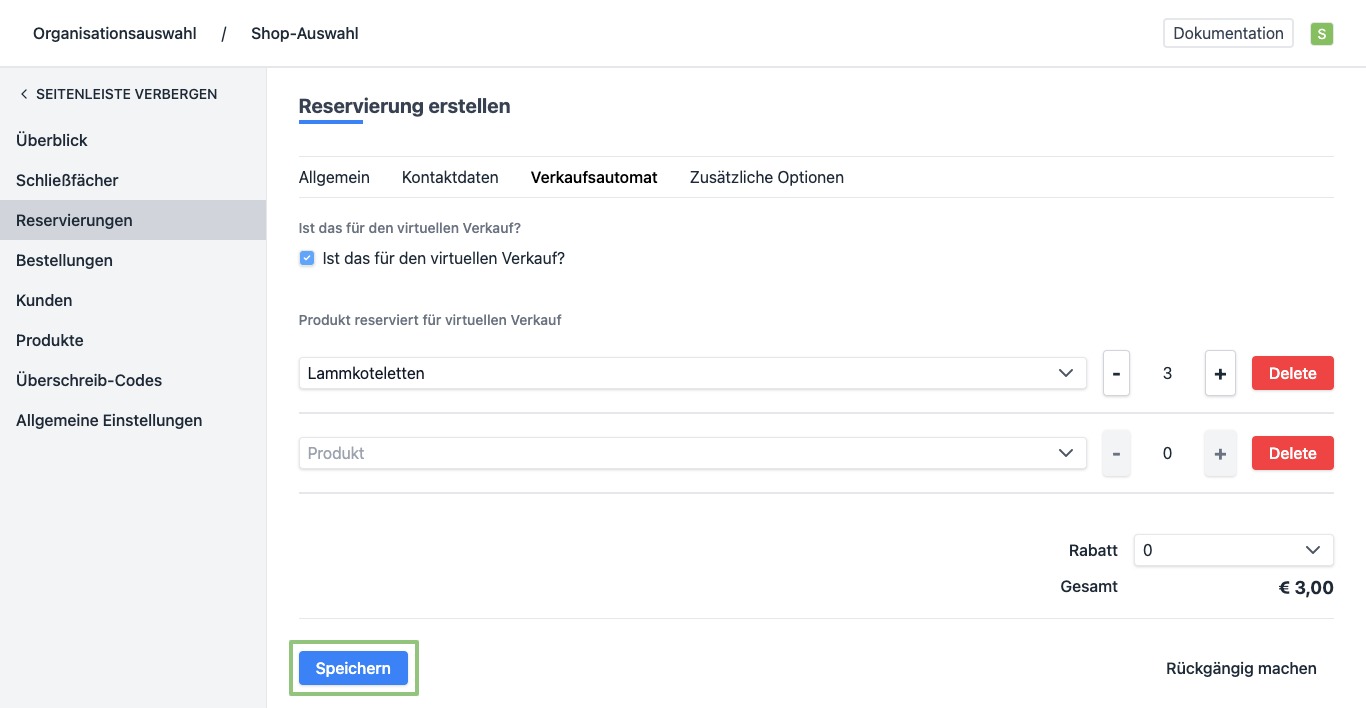This screenshot has width=1366, height=708.
Task: Increase Lammkoteletten quantity with plus button
Action: [x=1220, y=373]
